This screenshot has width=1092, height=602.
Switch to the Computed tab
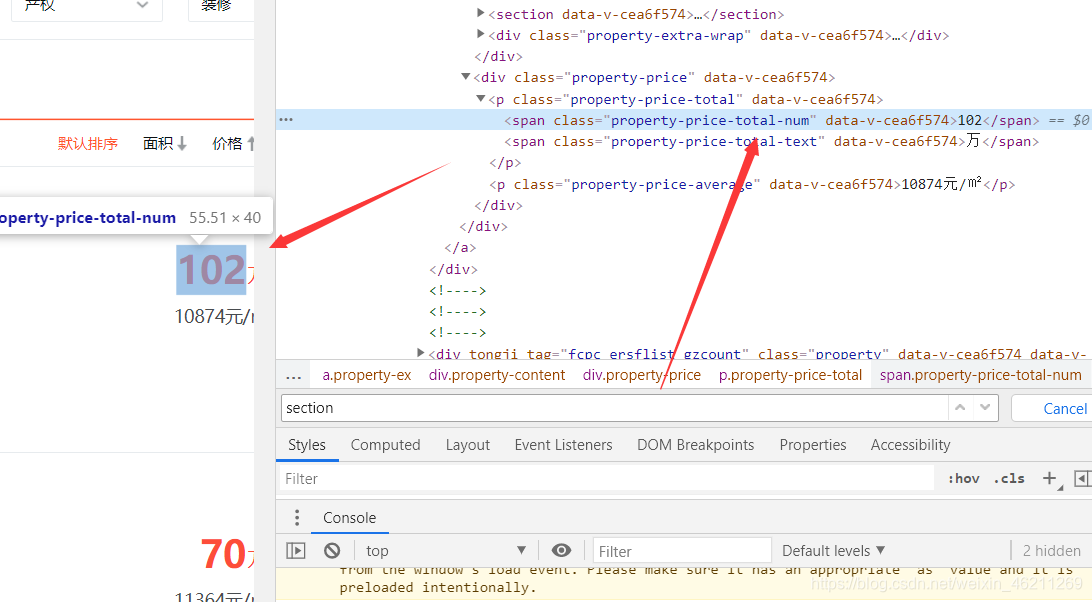click(385, 445)
